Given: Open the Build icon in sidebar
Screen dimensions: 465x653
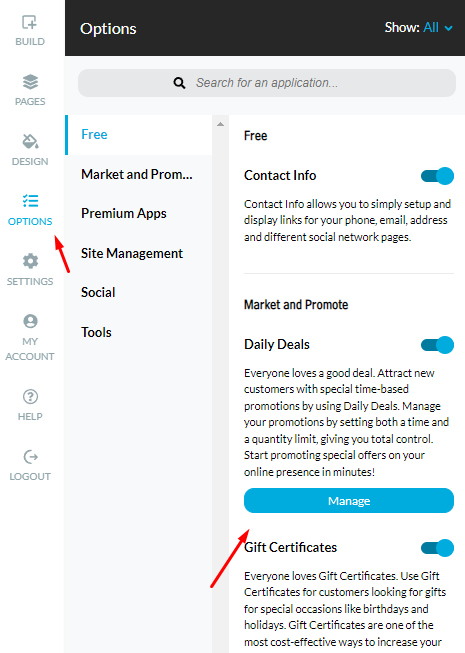Looking at the screenshot, I should (x=30, y=22).
